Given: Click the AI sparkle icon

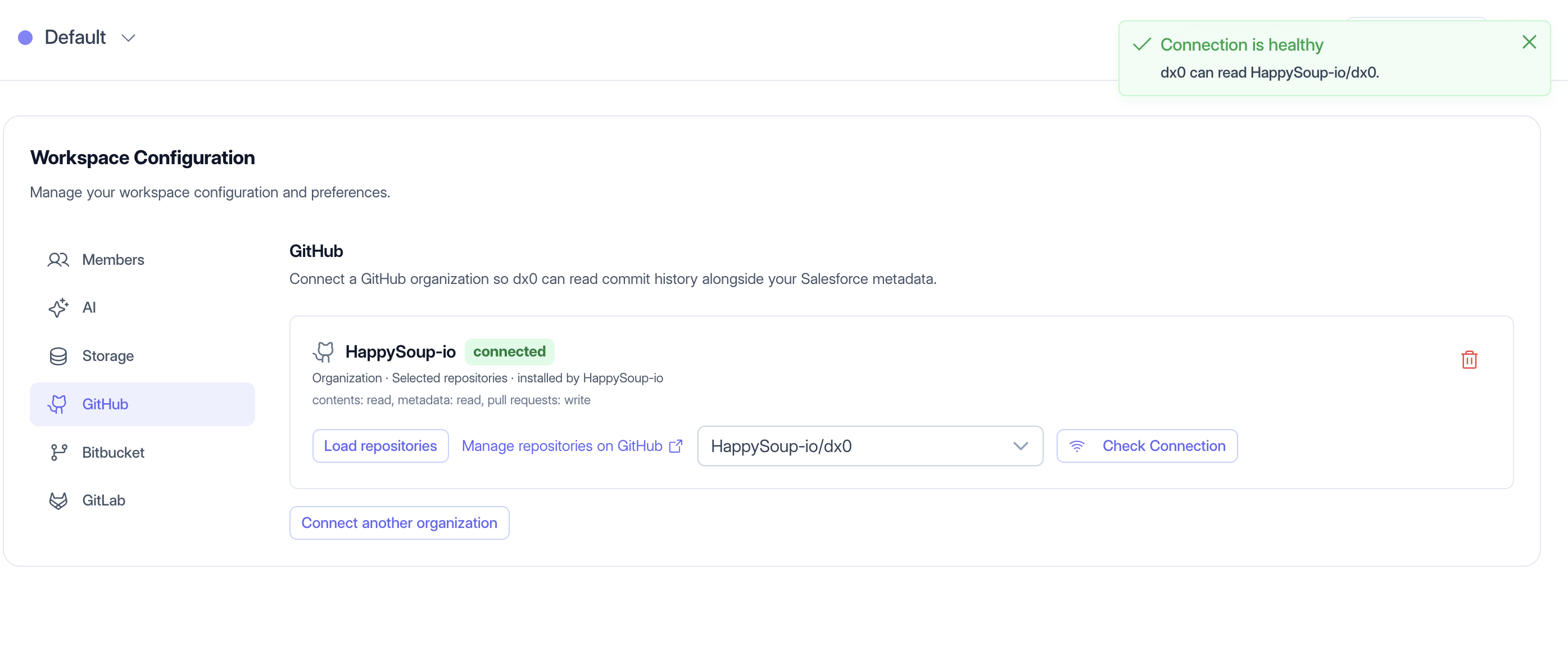Looking at the screenshot, I should click(58, 308).
